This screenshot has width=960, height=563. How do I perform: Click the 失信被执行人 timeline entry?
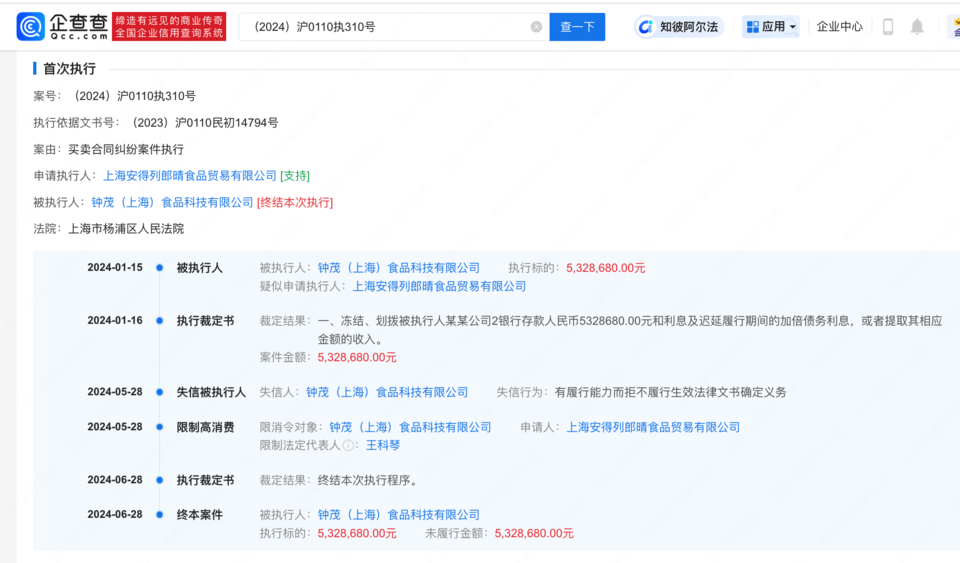click(x=211, y=392)
